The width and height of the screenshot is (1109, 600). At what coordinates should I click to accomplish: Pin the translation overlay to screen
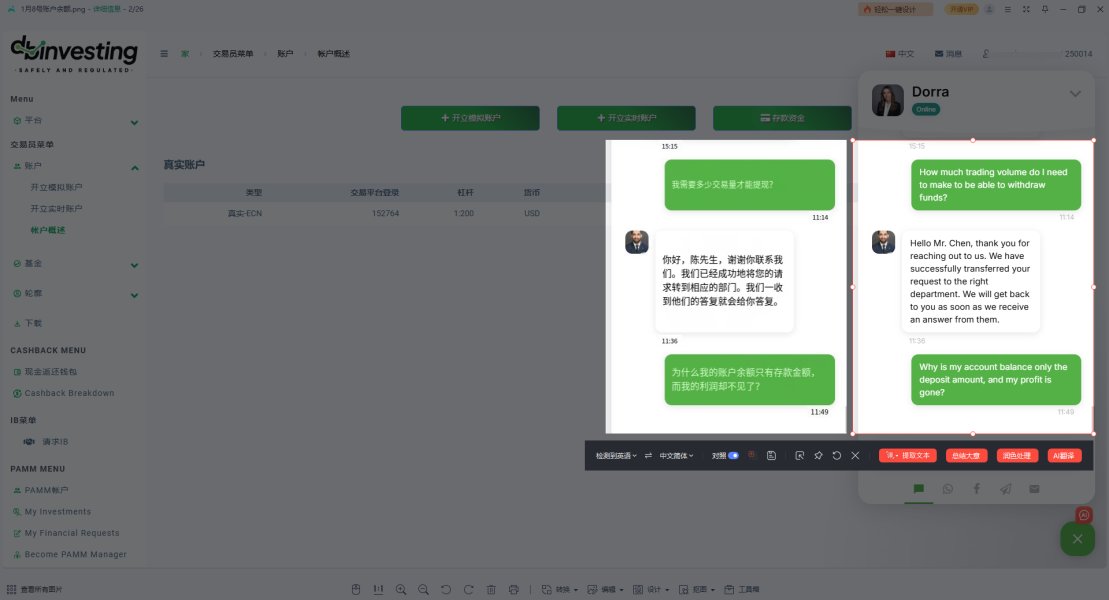point(818,456)
